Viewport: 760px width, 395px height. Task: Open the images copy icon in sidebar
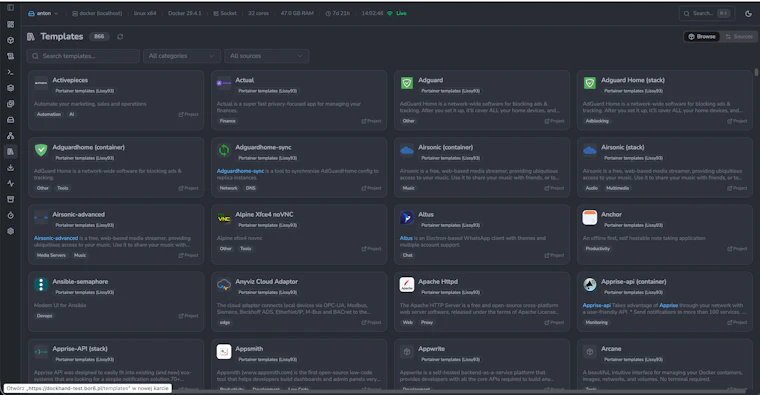(10, 104)
